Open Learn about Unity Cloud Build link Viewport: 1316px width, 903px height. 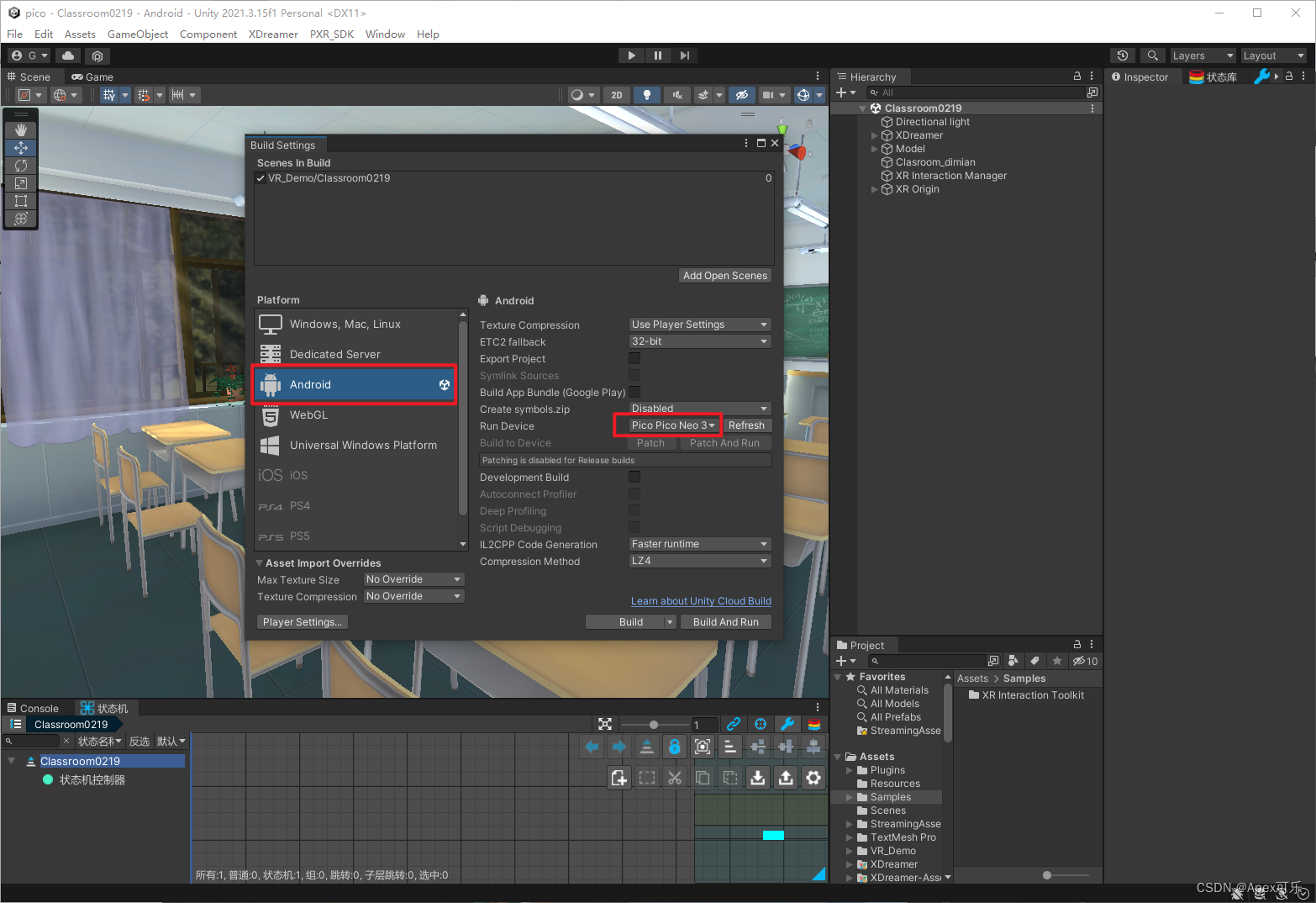(x=701, y=601)
